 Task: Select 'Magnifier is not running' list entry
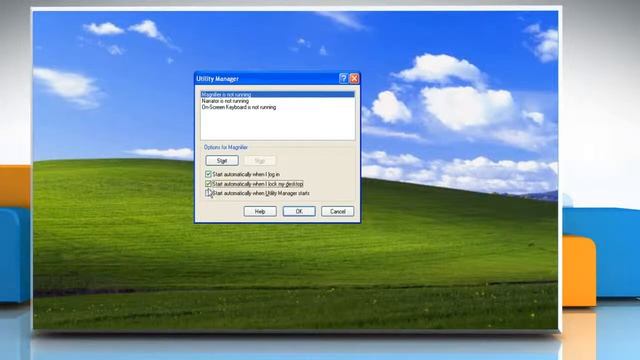pyautogui.click(x=278, y=94)
